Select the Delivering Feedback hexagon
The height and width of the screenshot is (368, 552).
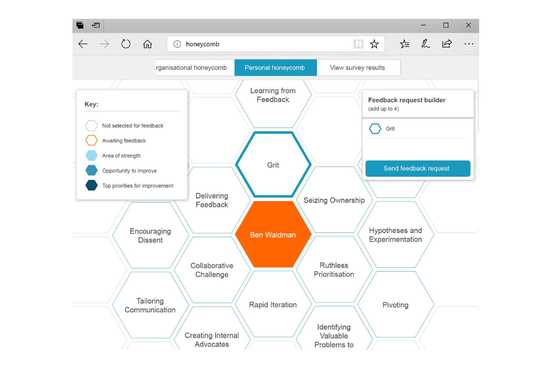(212, 200)
